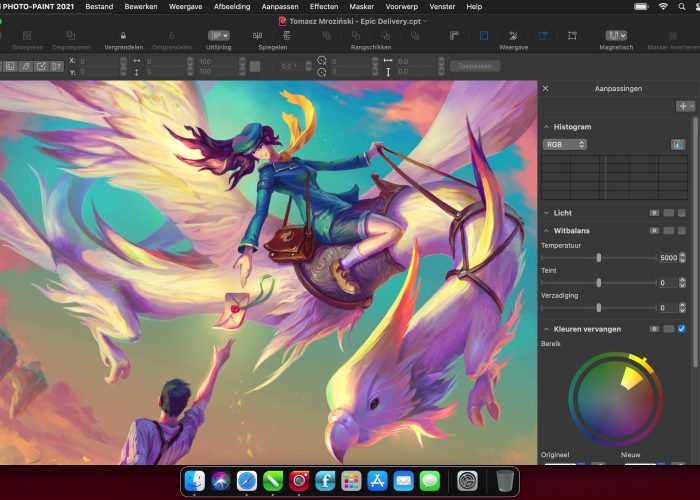Click the Weergave brush icon
Screen dimensions: 700x500
[x=513, y=36]
